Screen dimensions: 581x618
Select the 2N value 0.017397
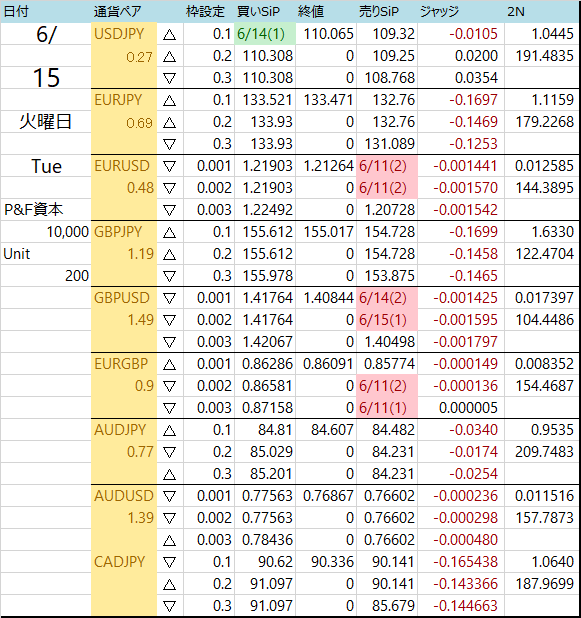pos(542,298)
